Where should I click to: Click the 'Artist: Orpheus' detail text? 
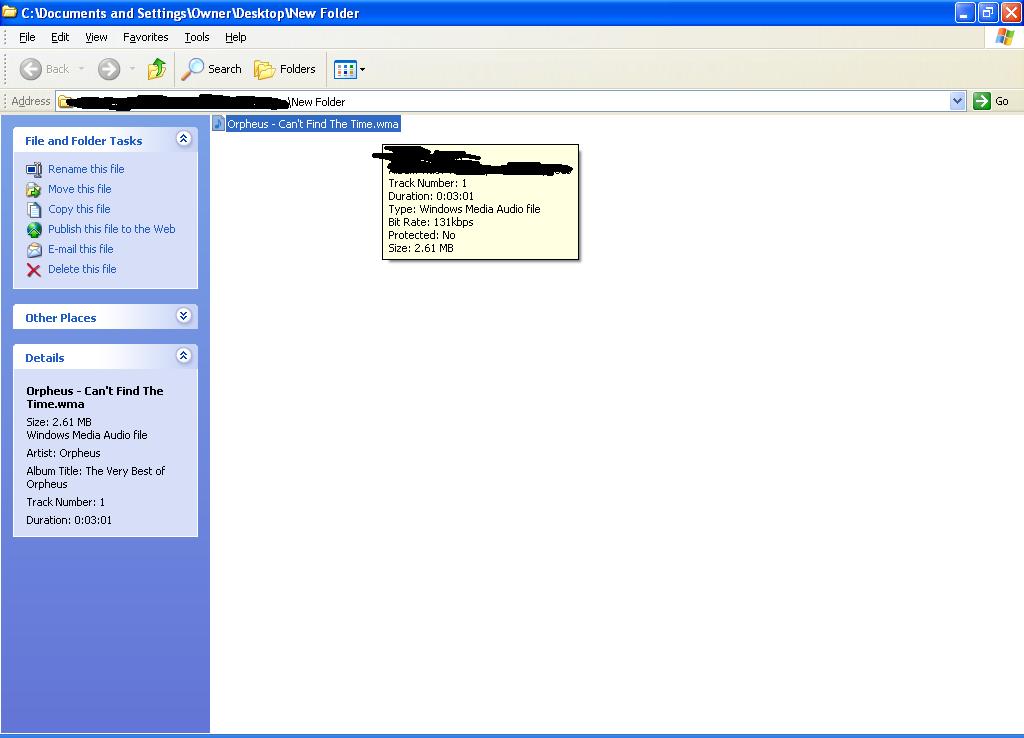(x=63, y=453)
